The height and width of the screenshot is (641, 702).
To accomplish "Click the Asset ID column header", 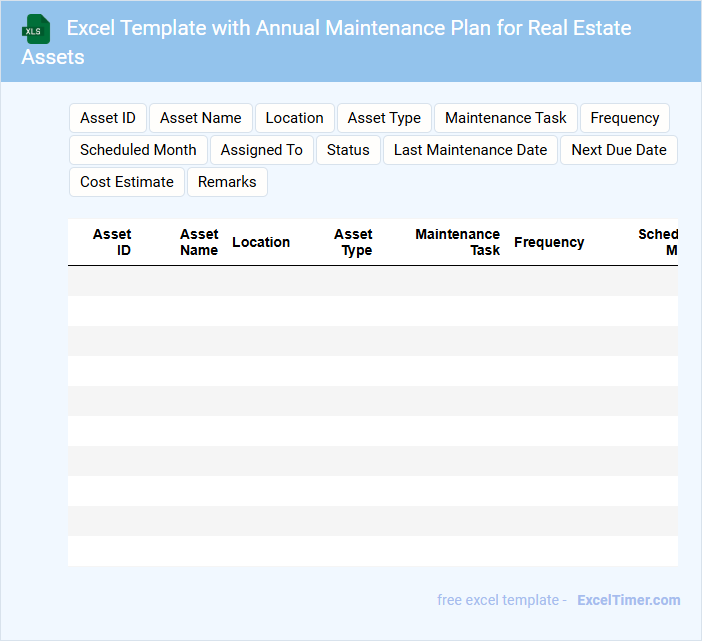I will [112, 242].
